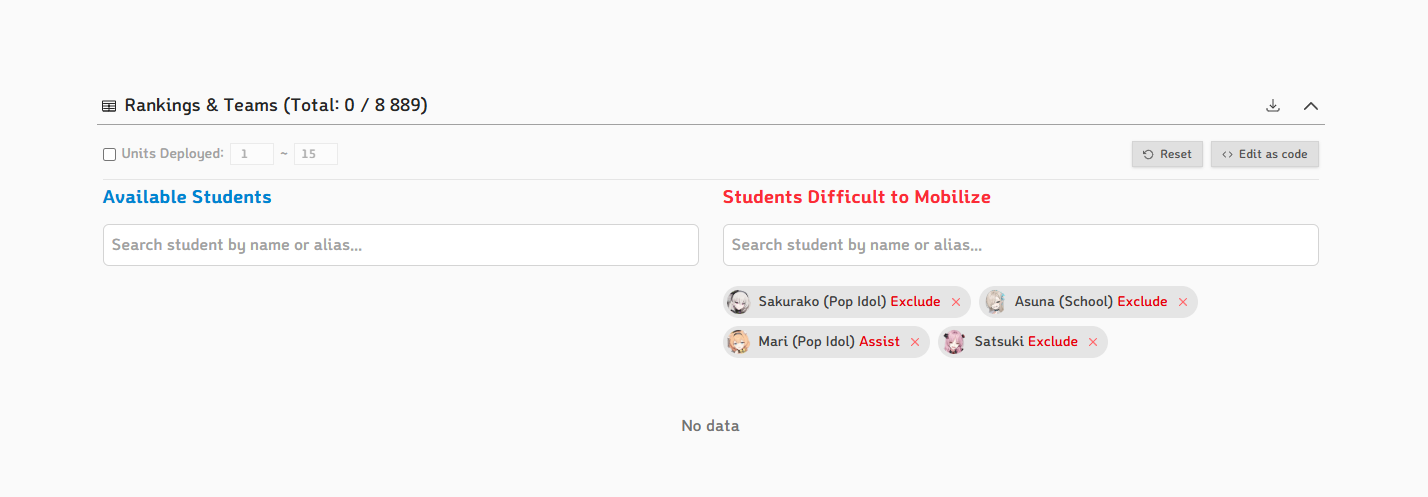Viewport: 1428px width, 497px height.
Task: Click the download icon in Rankings header
Action: click(x=1273, y=105)
